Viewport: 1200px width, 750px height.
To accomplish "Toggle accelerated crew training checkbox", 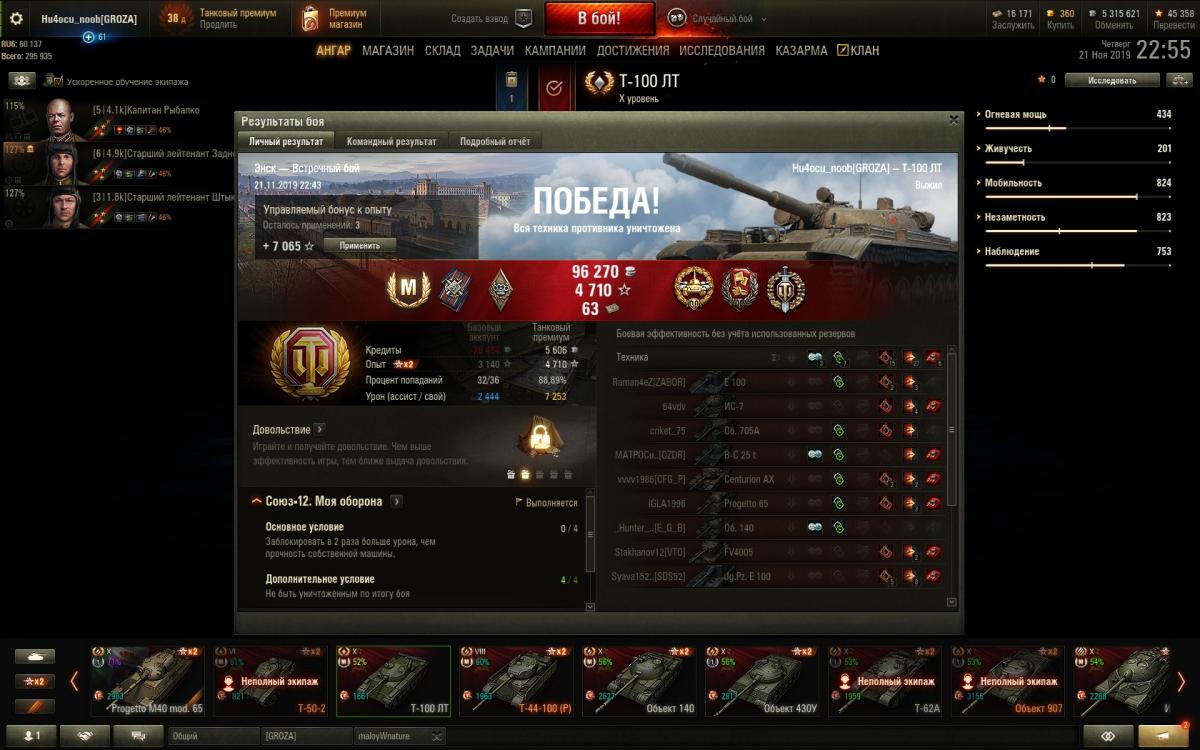I will [x=59, y=81].
